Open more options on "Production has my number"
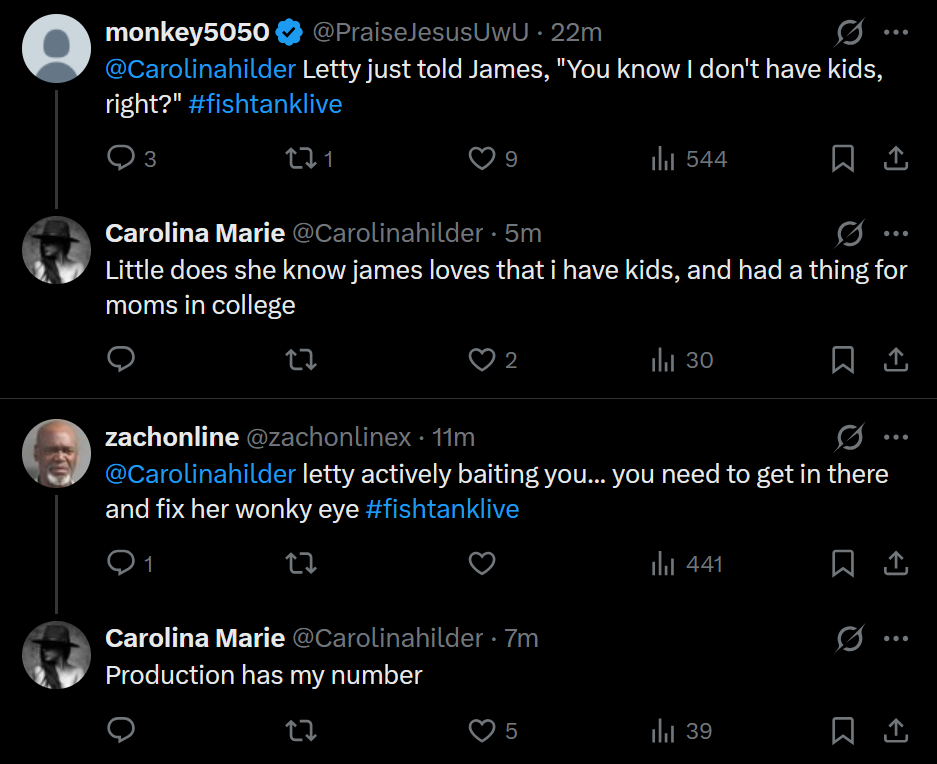 point(896,638)
